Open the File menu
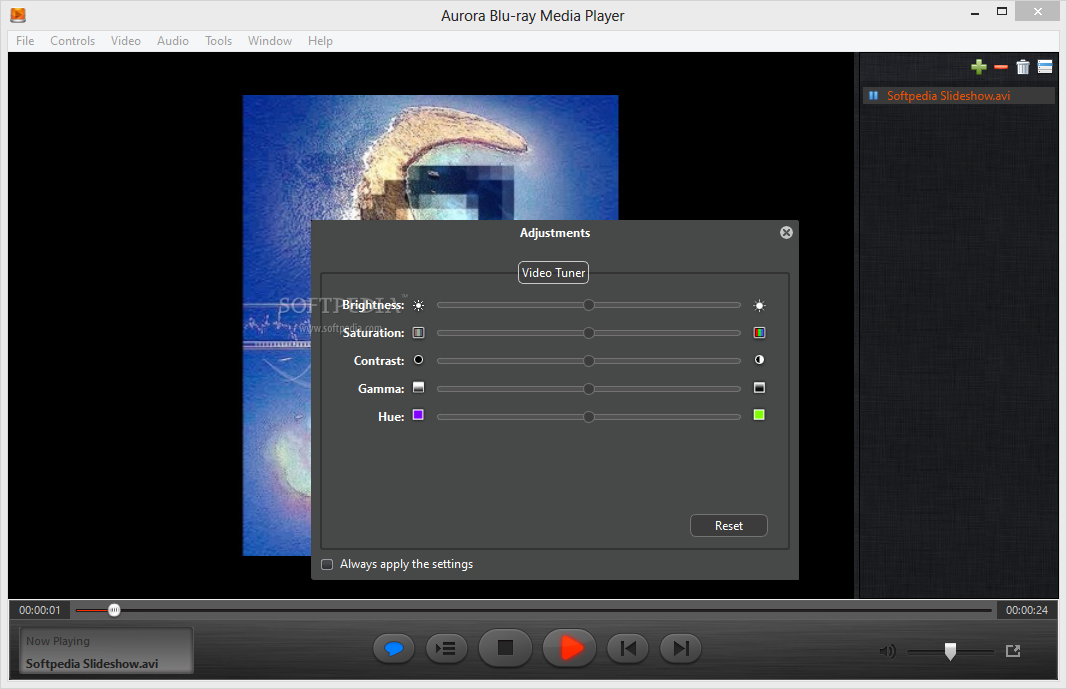 [x=25, y=41]
